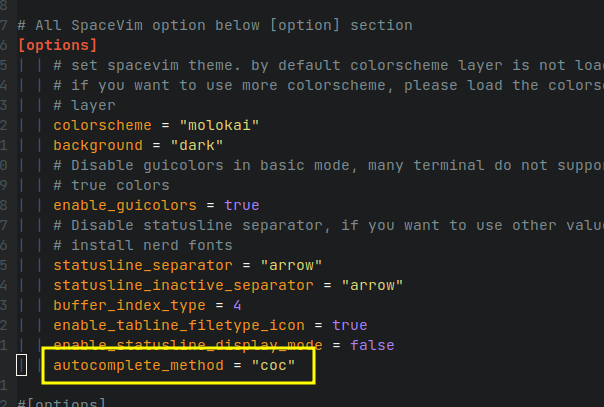Viewport: 604px width, 407px height.
Task: Click the [options] section header
Action: 58,45
